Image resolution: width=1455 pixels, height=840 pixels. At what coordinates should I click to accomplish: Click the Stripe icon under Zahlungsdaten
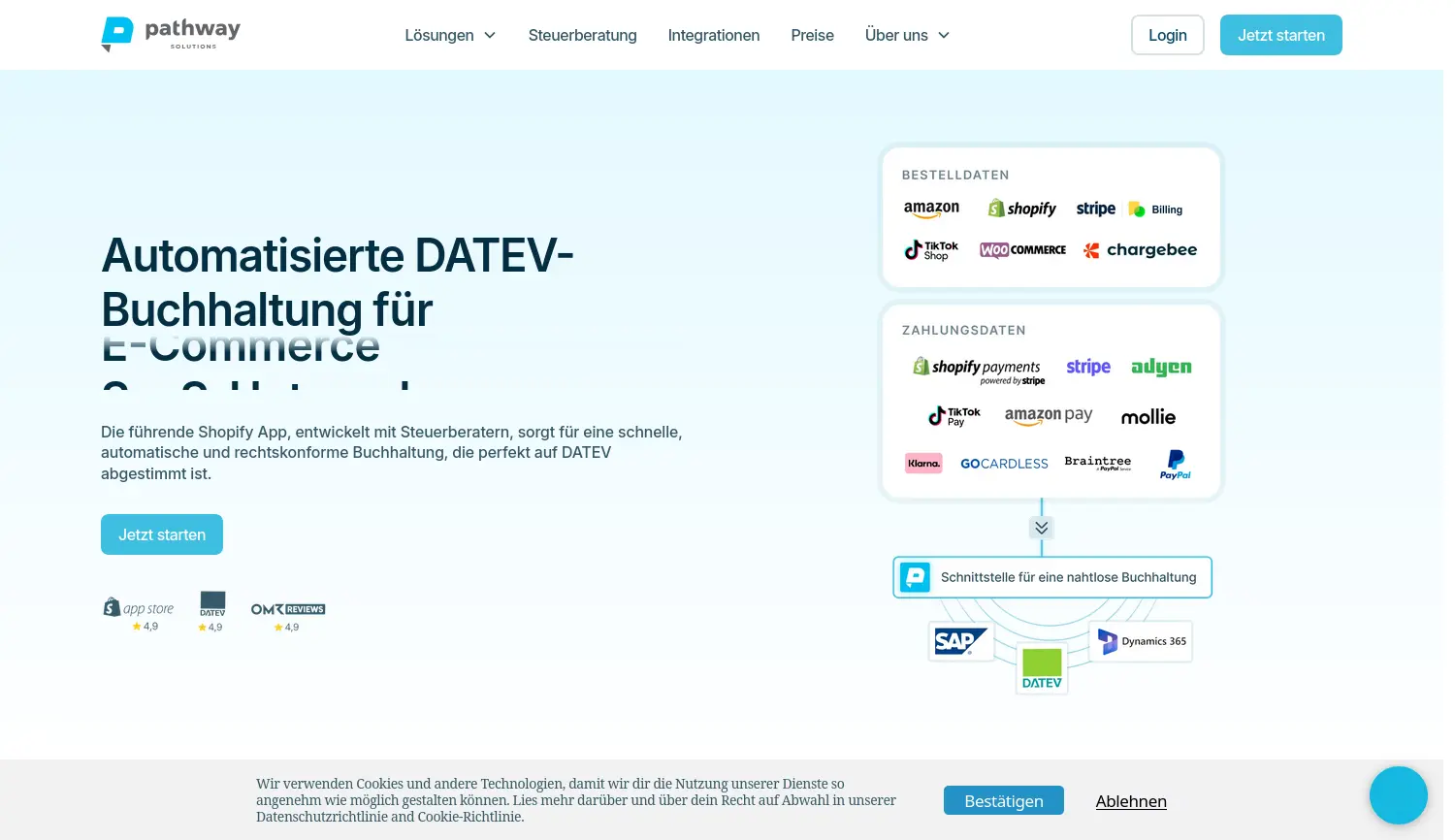1088,367
